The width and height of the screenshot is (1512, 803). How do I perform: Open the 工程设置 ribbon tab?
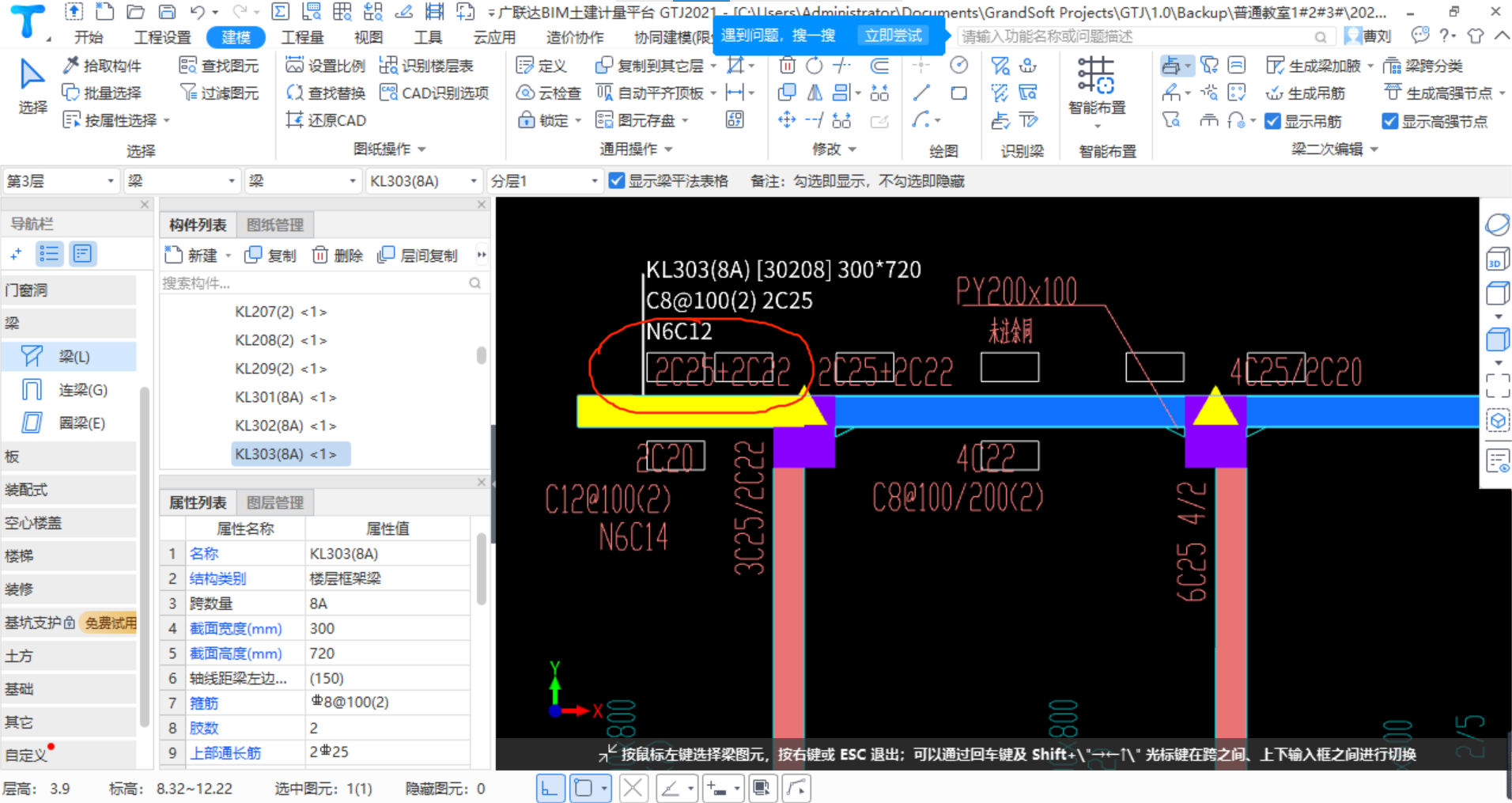tap(162, 37)
